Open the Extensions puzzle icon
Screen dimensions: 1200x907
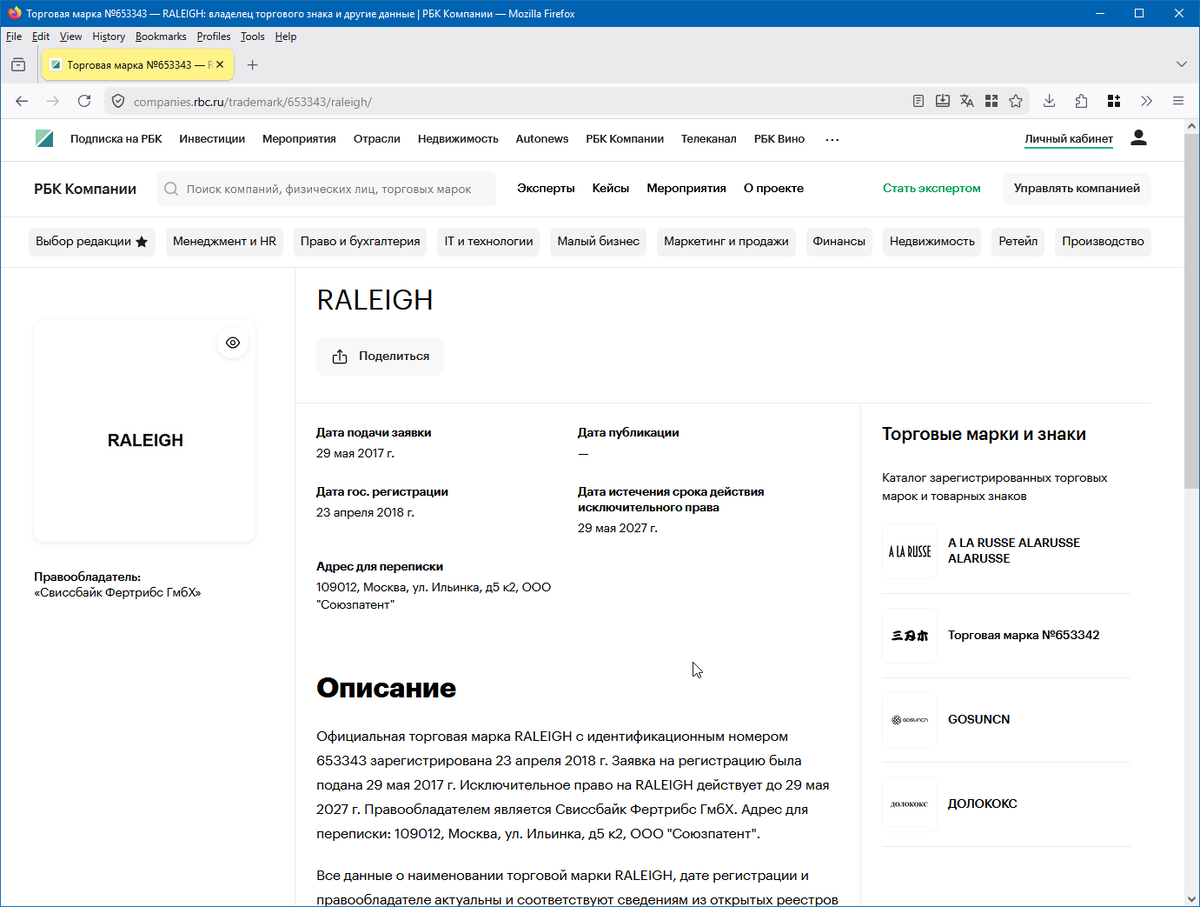(x=1081, y=101)
